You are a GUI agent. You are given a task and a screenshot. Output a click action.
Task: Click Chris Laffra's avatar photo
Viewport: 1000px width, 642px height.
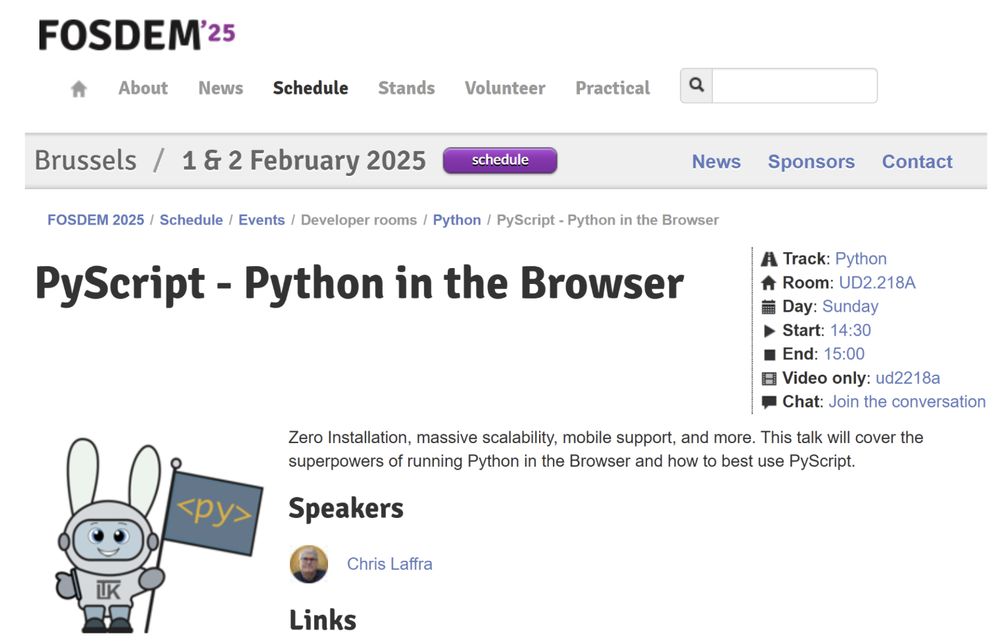pos(309,564)
